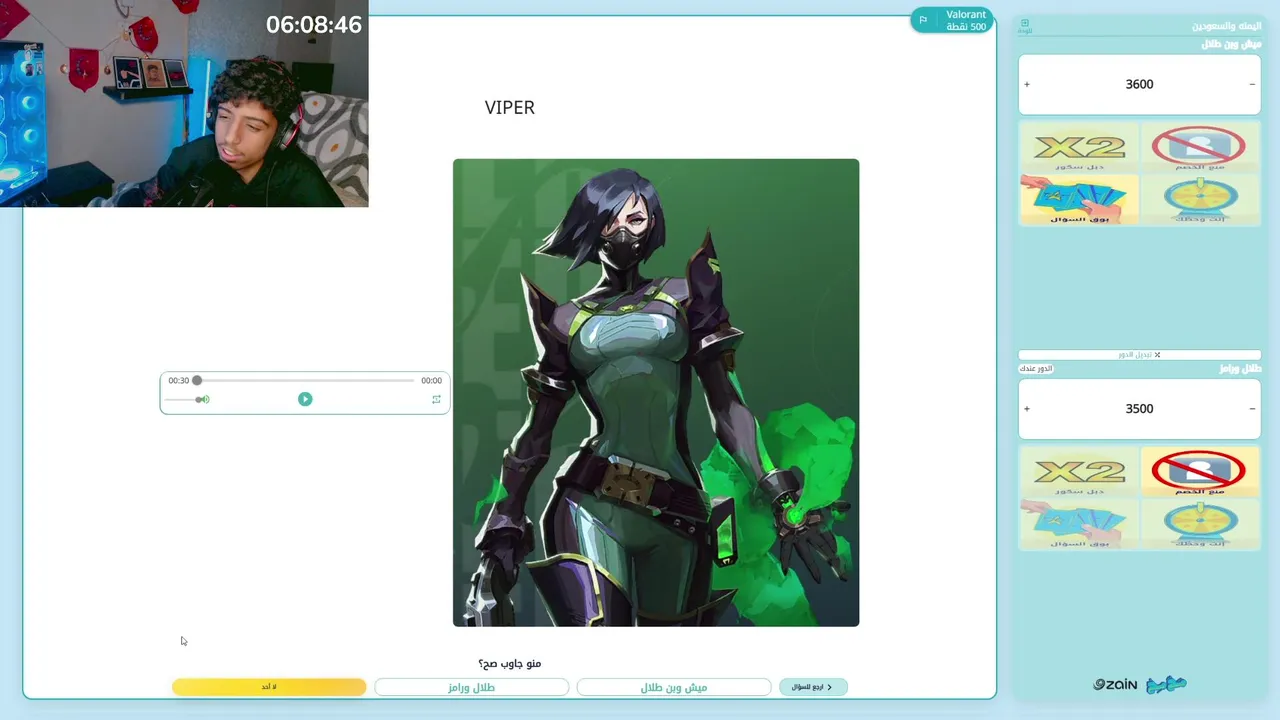Use block-opponent card for طلال ورامز
This screenshot has height=720, width=1280.
tap(1200, 472)
